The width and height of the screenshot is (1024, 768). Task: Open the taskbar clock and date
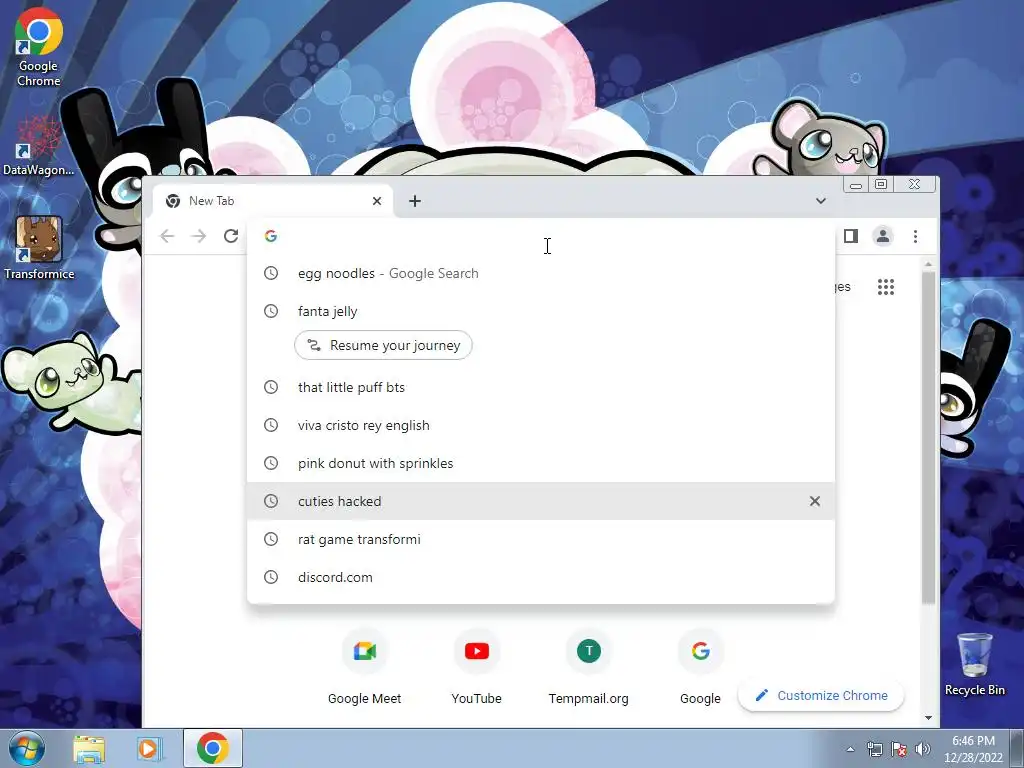click(973, 749)
